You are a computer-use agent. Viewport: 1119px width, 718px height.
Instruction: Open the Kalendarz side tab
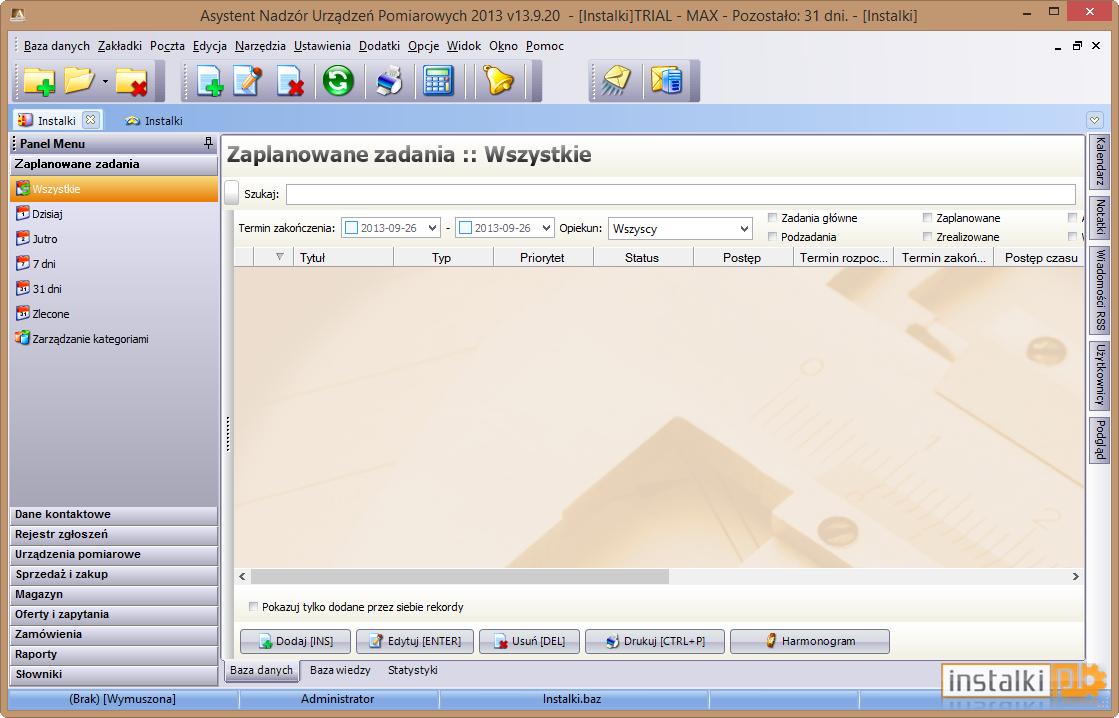tap(1100, 161)
